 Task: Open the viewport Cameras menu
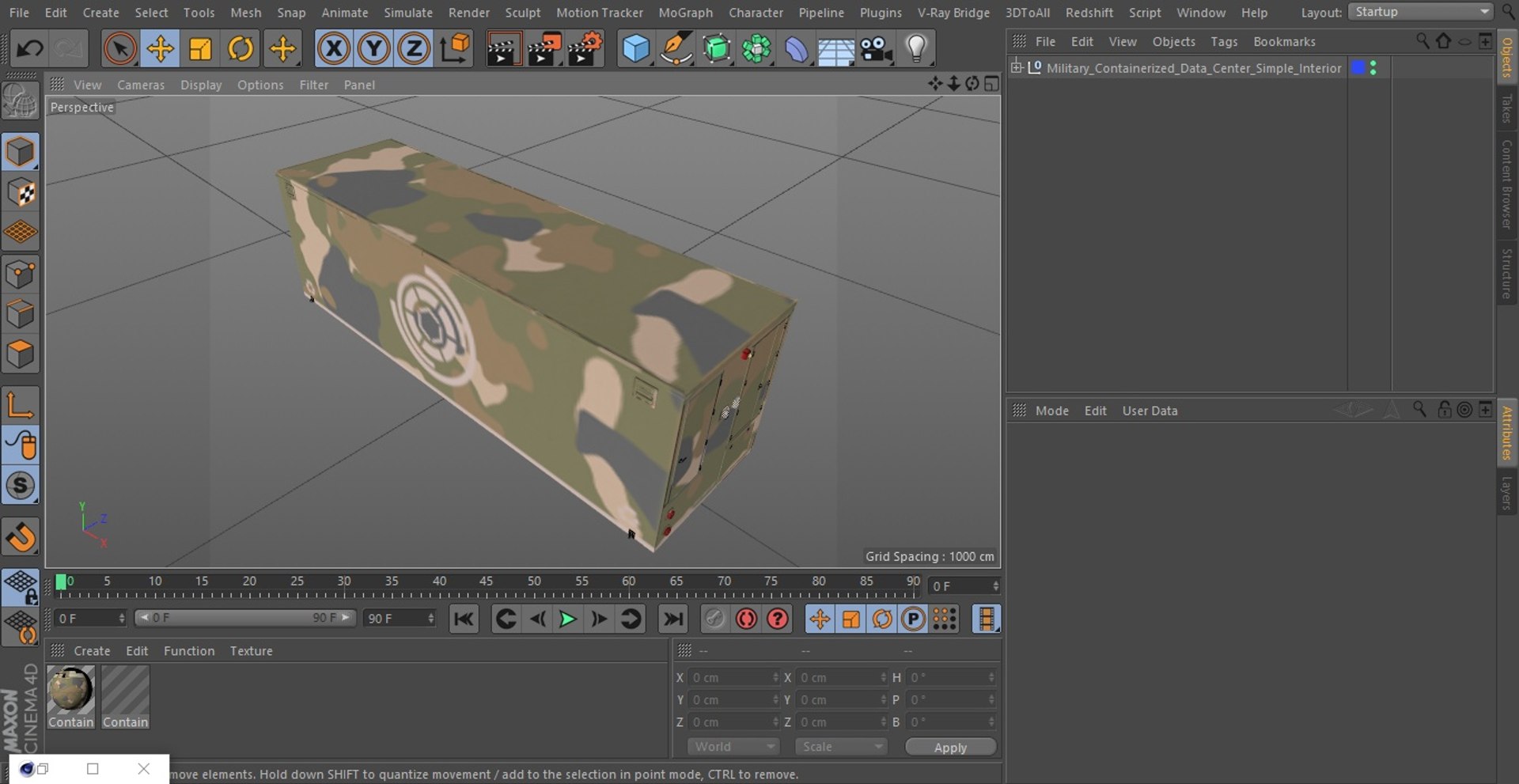141,85
